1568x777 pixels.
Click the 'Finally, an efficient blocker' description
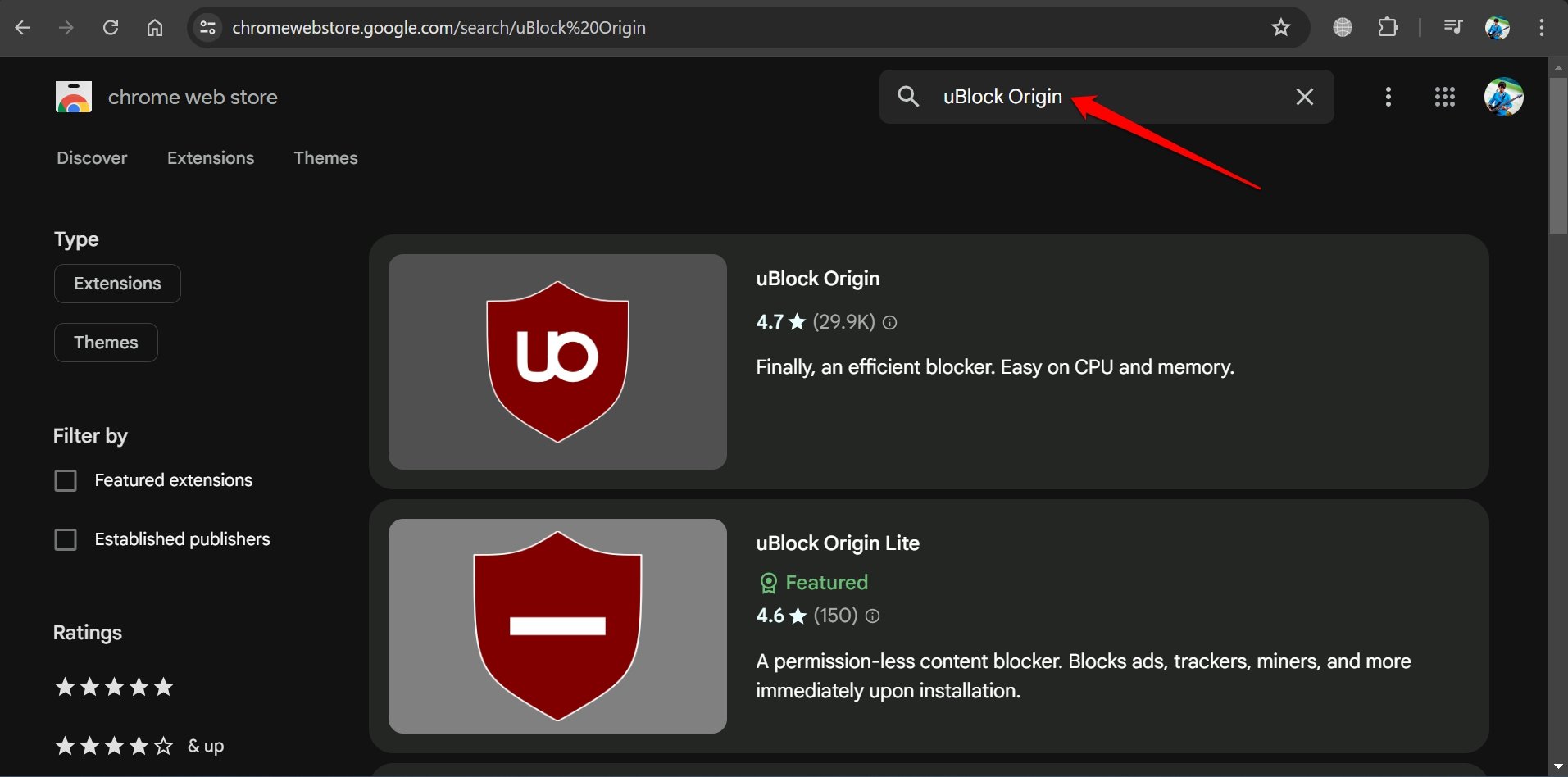(995, 367)
